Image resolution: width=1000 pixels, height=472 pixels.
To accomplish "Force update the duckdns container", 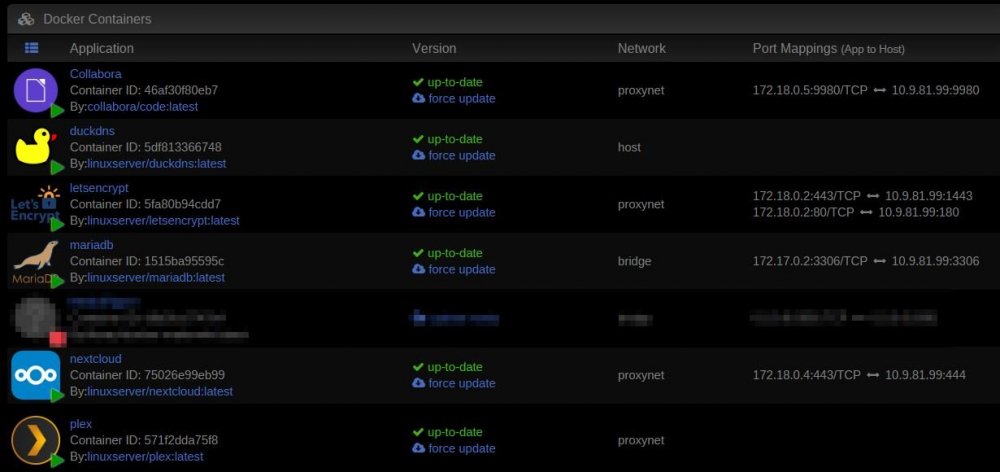I will click(453, 156).
